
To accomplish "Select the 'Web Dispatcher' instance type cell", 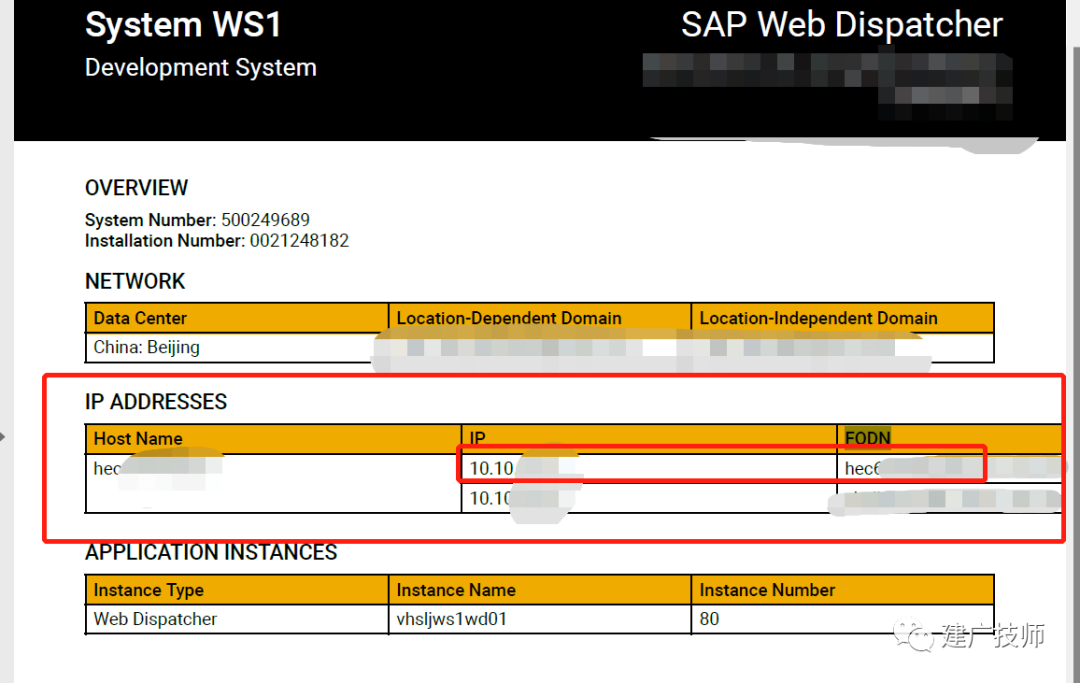I will 237,619.
